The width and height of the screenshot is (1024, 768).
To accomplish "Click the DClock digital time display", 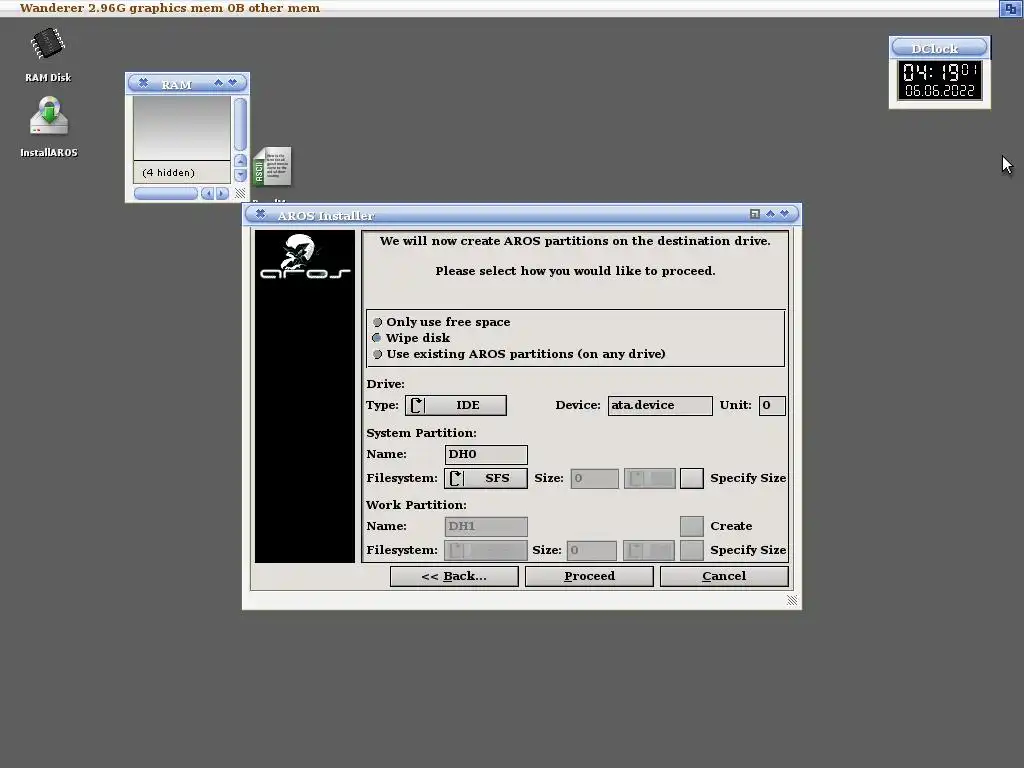I will point(940,80).
